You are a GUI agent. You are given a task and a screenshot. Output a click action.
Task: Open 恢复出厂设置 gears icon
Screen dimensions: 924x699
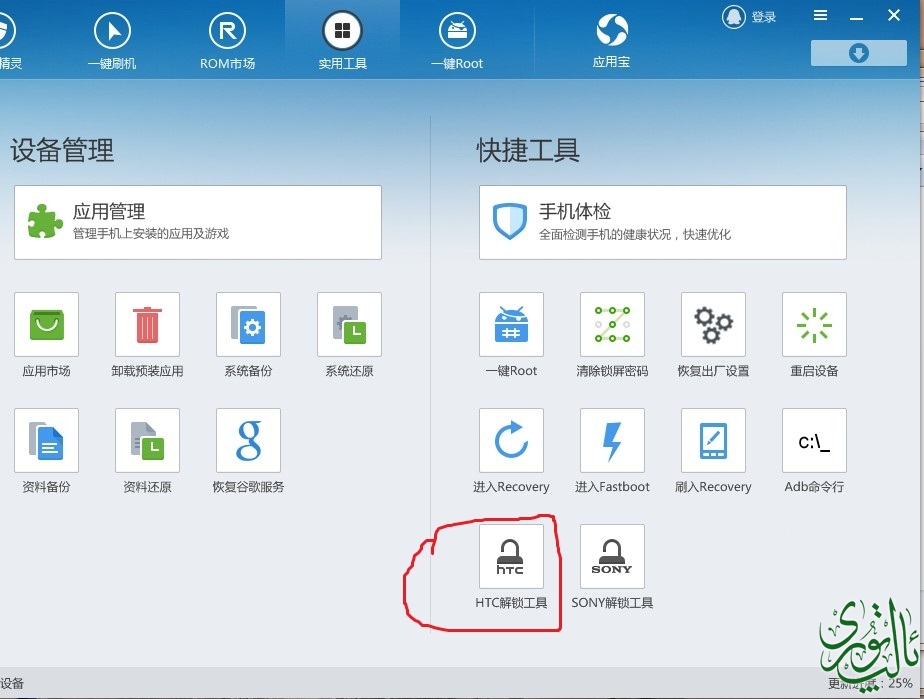click(713, 325)
